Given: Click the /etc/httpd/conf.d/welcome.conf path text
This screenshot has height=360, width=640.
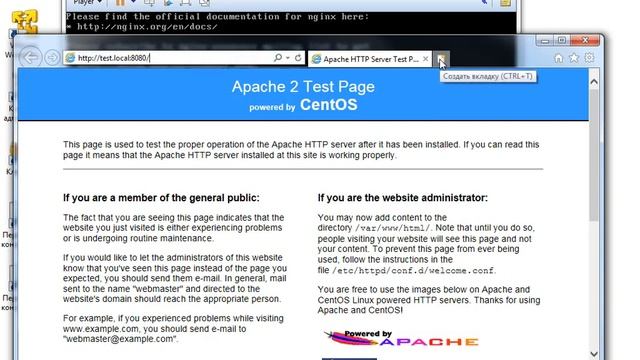Looking at the screenshot, I should 413,270.
